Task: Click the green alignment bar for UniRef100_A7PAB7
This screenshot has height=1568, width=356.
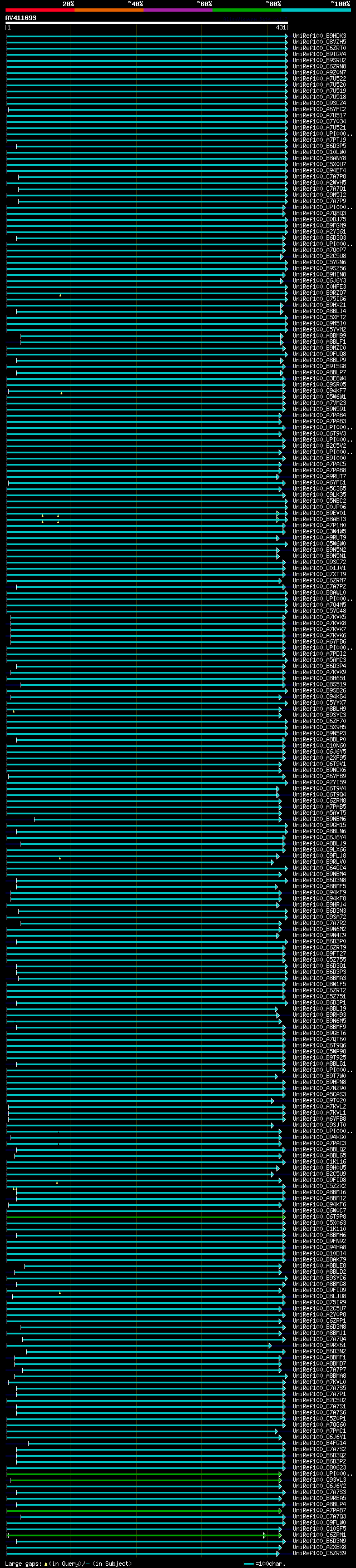Action: coord(144,1510)
